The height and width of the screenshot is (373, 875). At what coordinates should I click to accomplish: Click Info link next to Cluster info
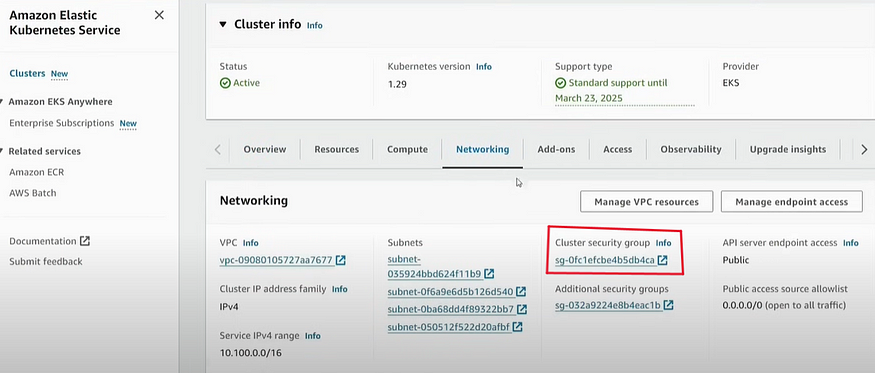315,26
